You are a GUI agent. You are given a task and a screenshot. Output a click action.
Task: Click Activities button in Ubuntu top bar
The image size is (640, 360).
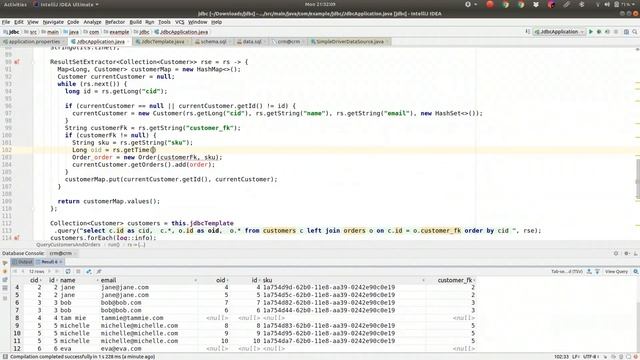[x=15, y=4]
